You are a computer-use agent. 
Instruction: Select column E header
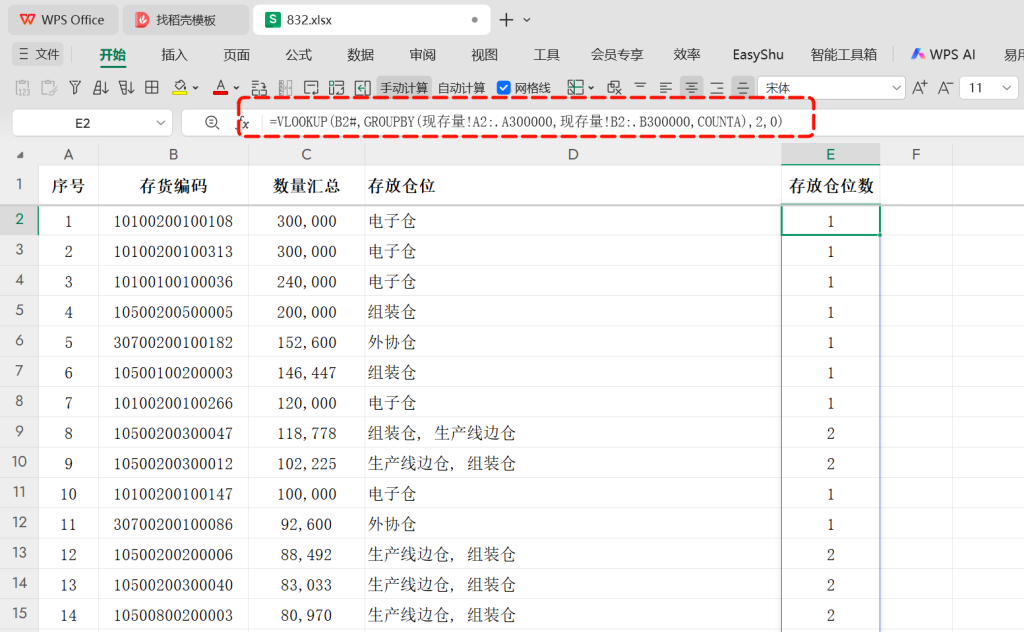click(831, 154)
